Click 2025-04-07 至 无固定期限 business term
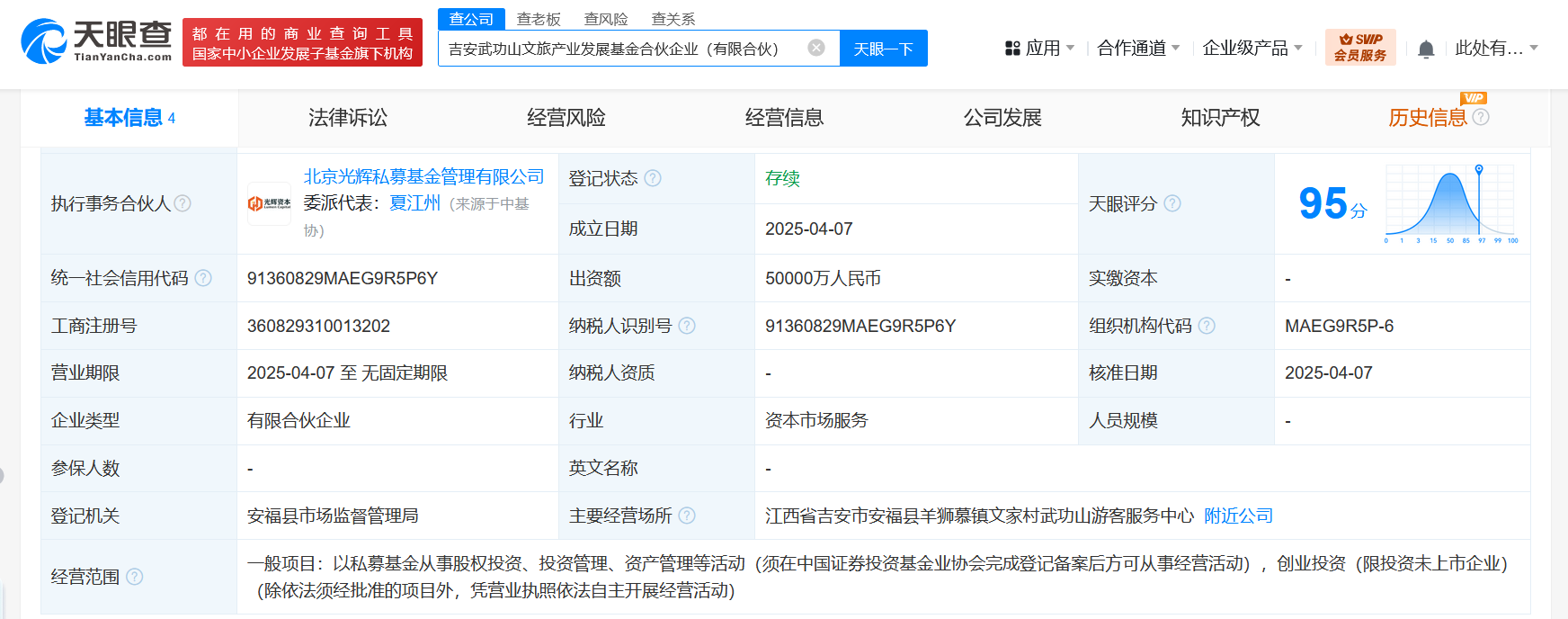 point(348,372)
